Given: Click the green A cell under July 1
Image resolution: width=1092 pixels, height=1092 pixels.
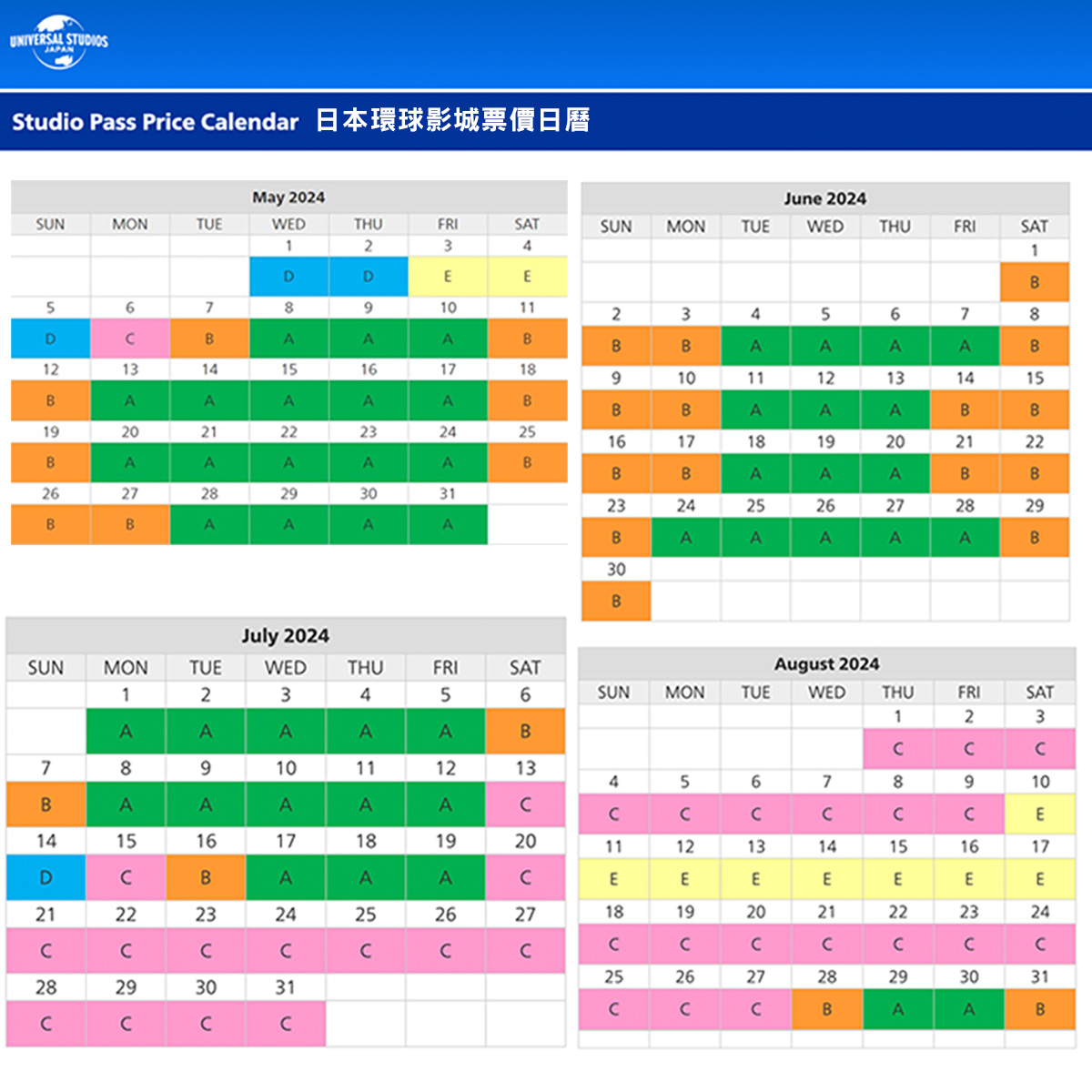Looking at the screenshot, I should (126, 732).
